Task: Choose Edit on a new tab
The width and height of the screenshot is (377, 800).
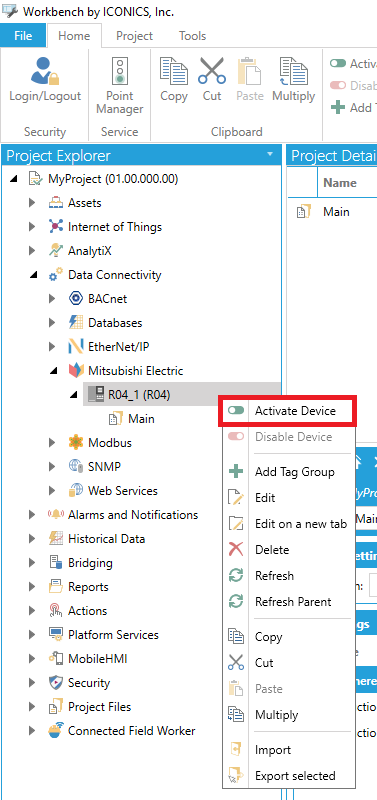Action: [x=288, y=524]
